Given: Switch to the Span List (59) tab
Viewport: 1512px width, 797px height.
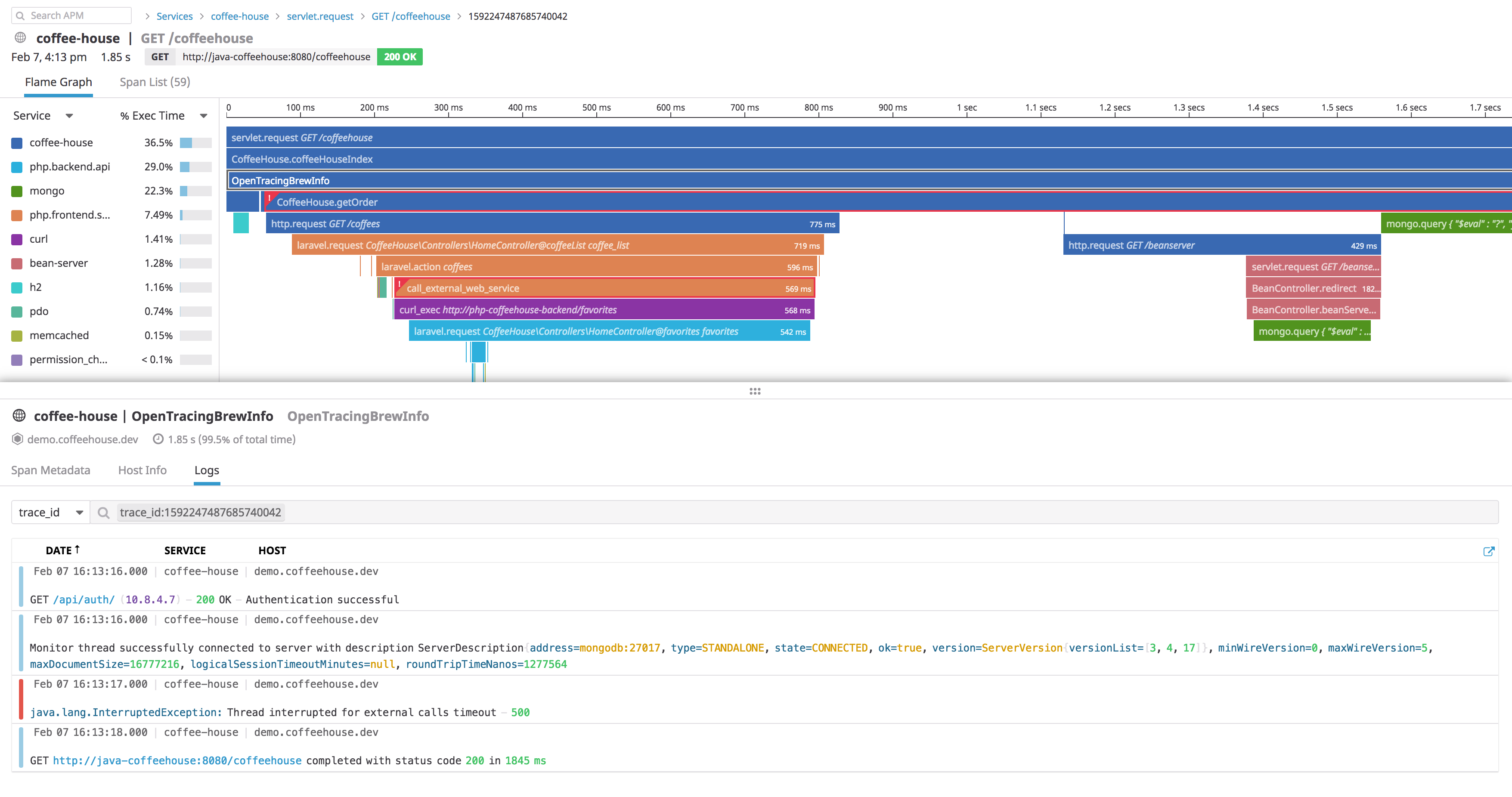Looking at the screenshot, I should 155,82.
